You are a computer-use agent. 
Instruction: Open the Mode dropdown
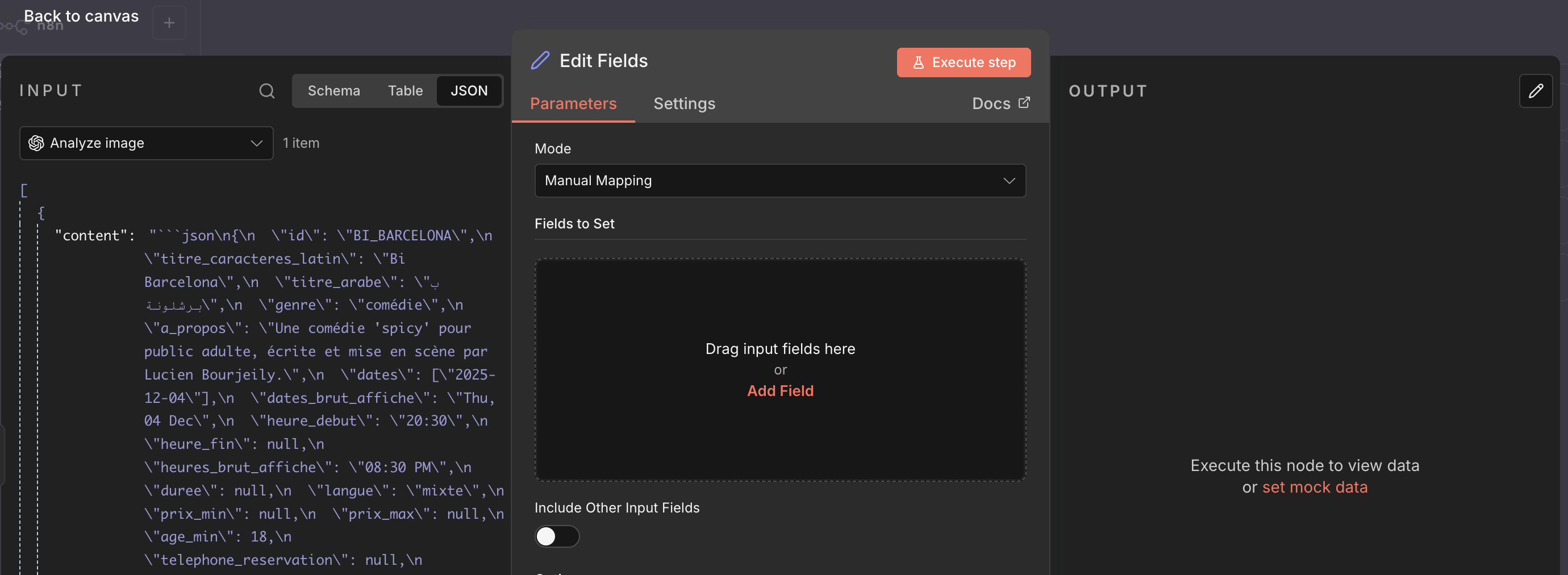point(779,181)
